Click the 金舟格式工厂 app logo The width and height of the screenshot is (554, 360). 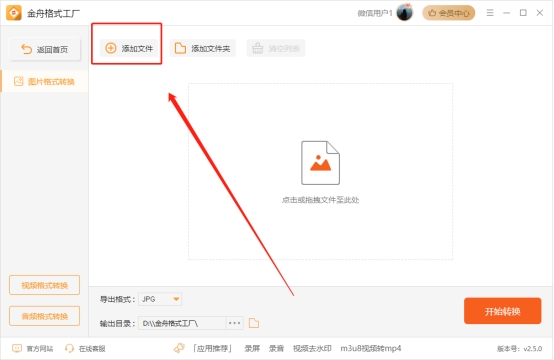point(14,13)
